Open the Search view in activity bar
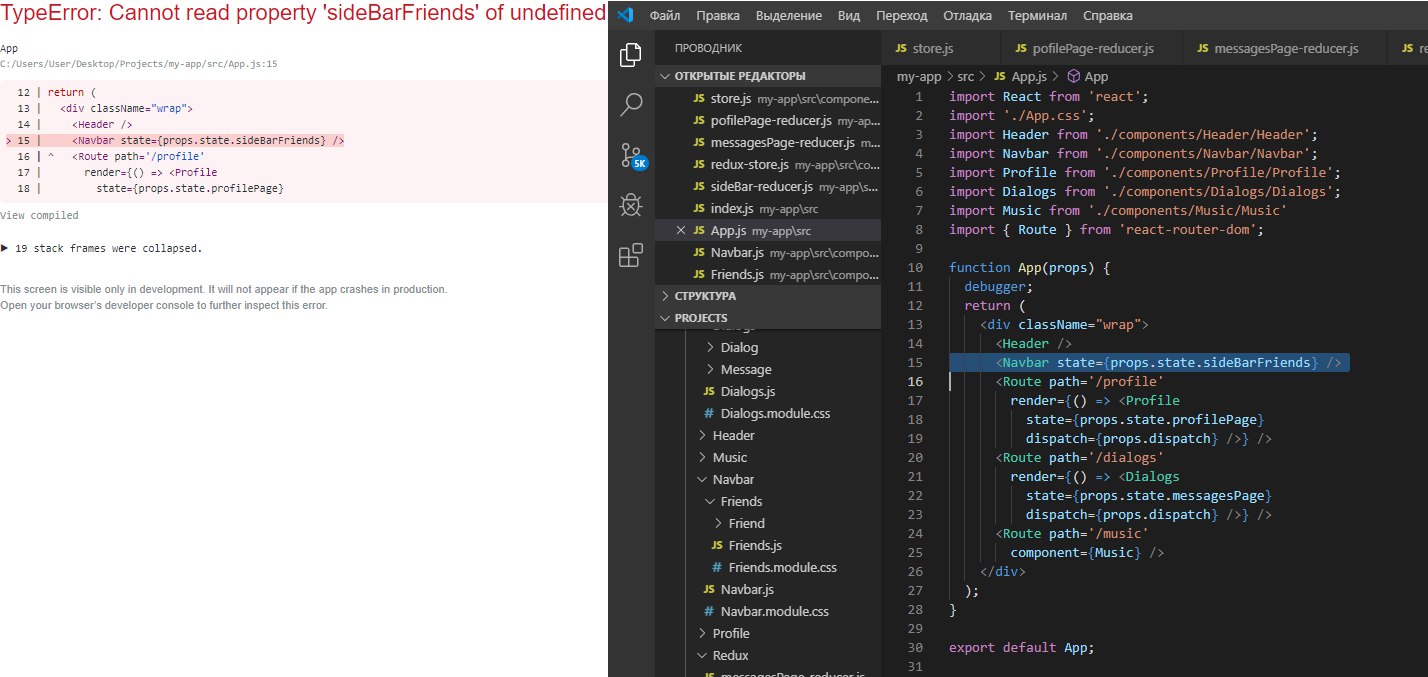This screenshot has width=1428, height=677. (x=631, y=104)
